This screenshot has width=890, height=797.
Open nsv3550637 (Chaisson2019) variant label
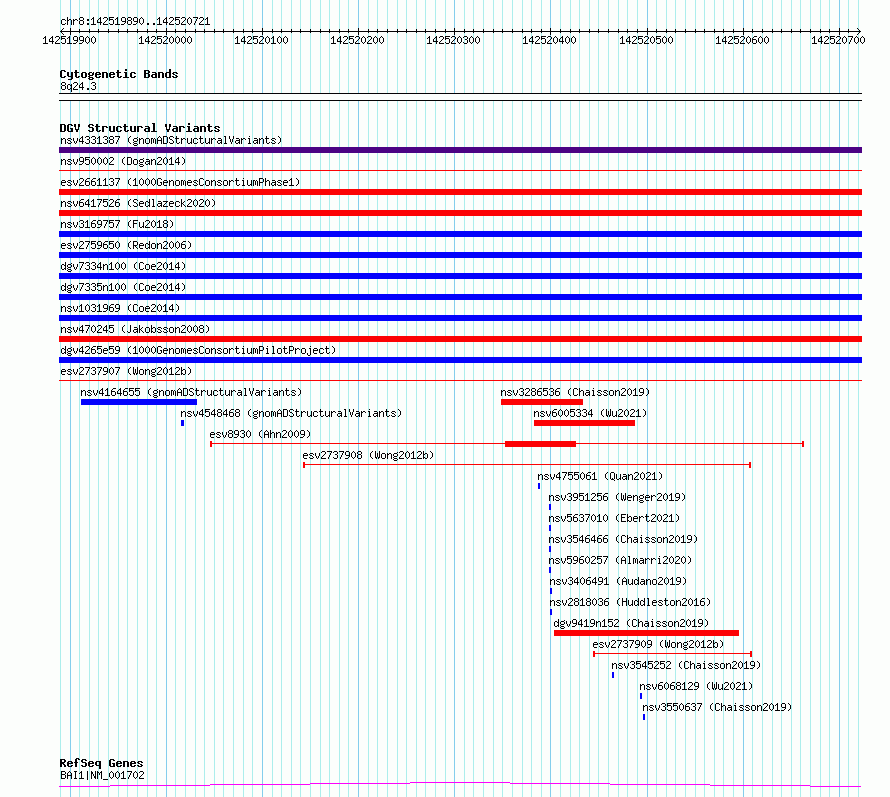click(x=717, y=707)
